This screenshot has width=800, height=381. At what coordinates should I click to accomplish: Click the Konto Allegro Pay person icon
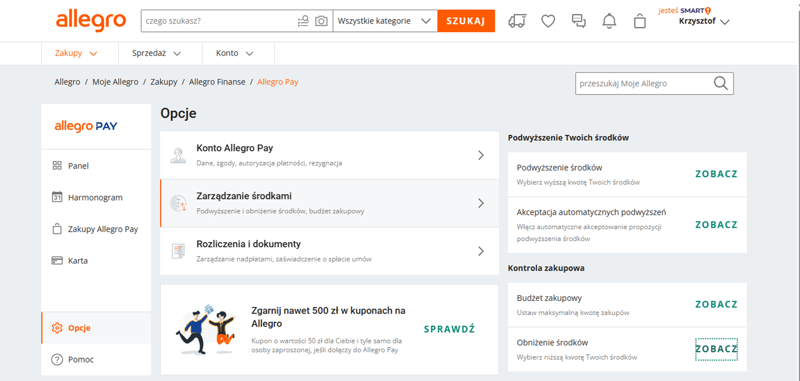[x=178, y=156]
